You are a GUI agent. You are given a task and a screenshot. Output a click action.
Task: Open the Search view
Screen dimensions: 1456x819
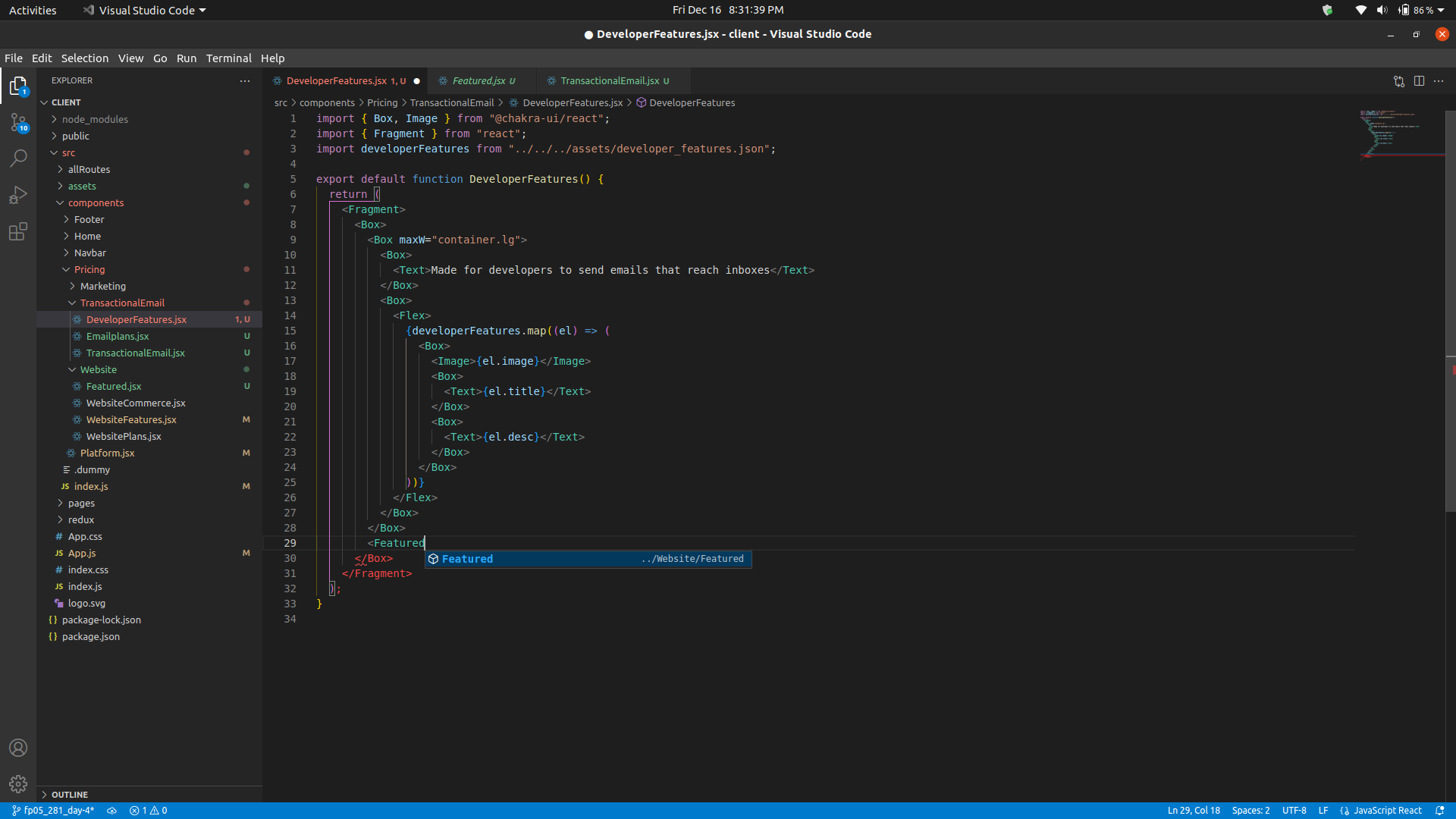18,158
